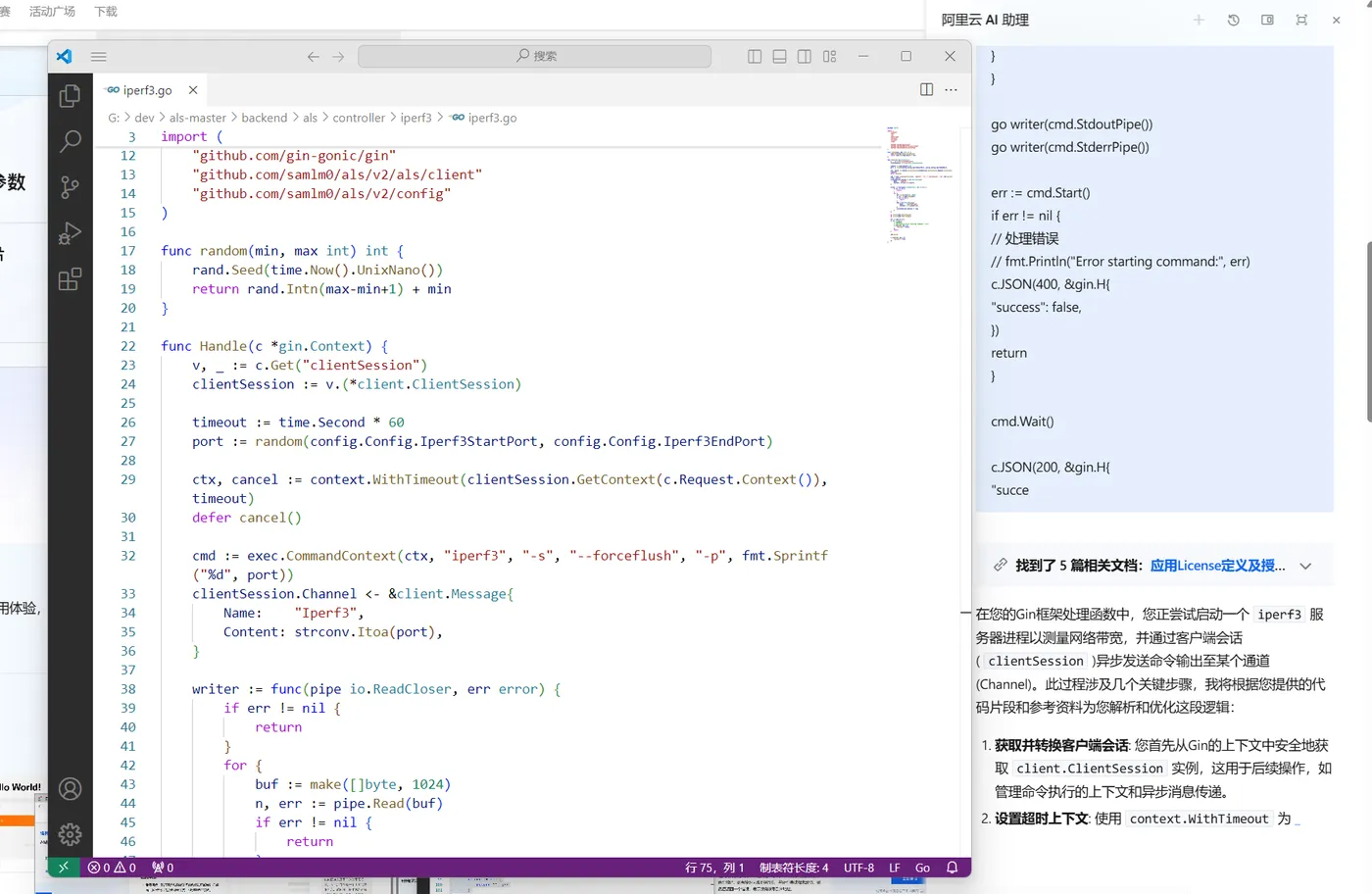The width and height of the screenshot is (1372, 894).
Task: Click 'cmd.Wait()' in the AI code block
Action: point(1022,422)
